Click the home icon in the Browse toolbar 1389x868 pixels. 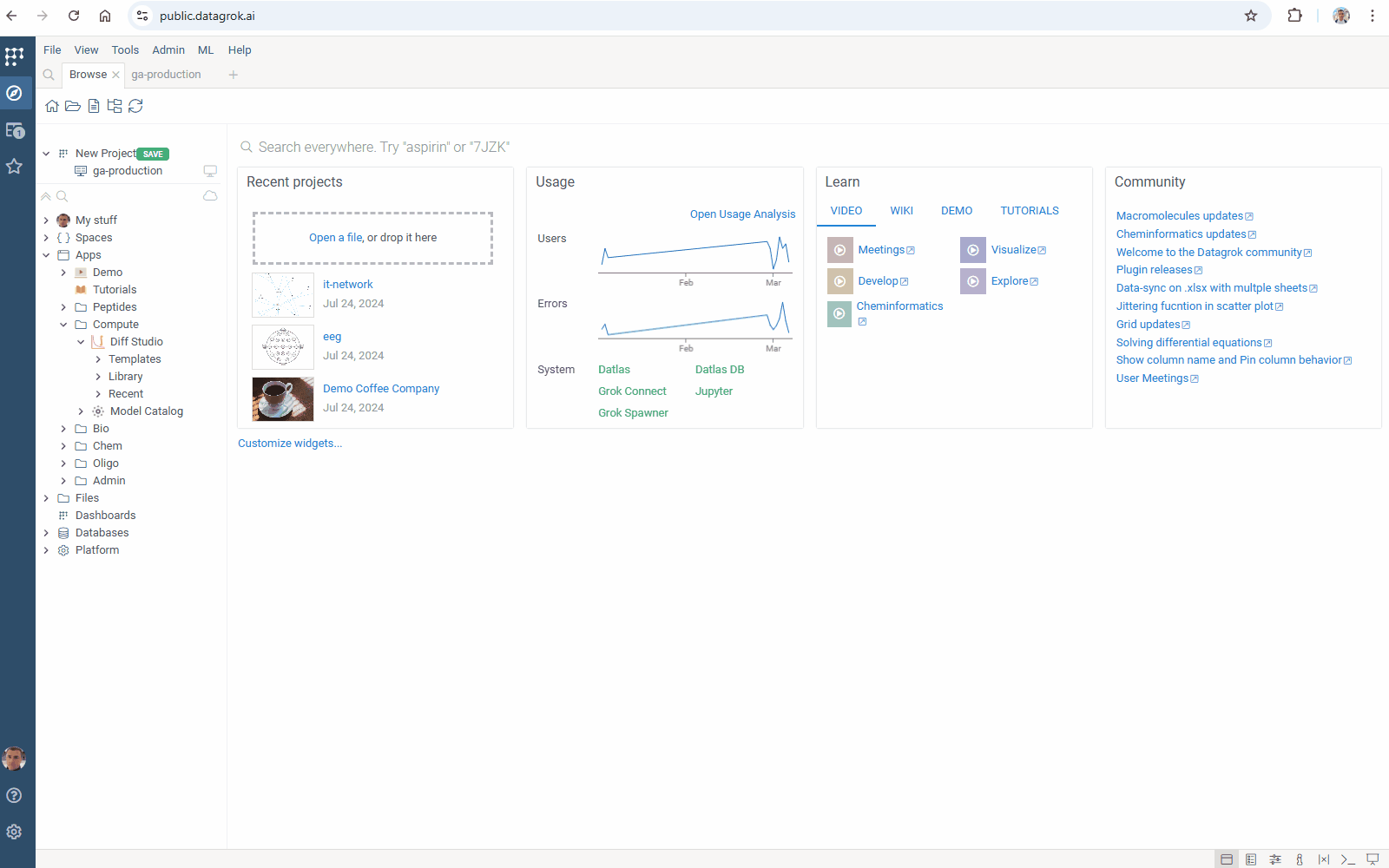(52, 106)
